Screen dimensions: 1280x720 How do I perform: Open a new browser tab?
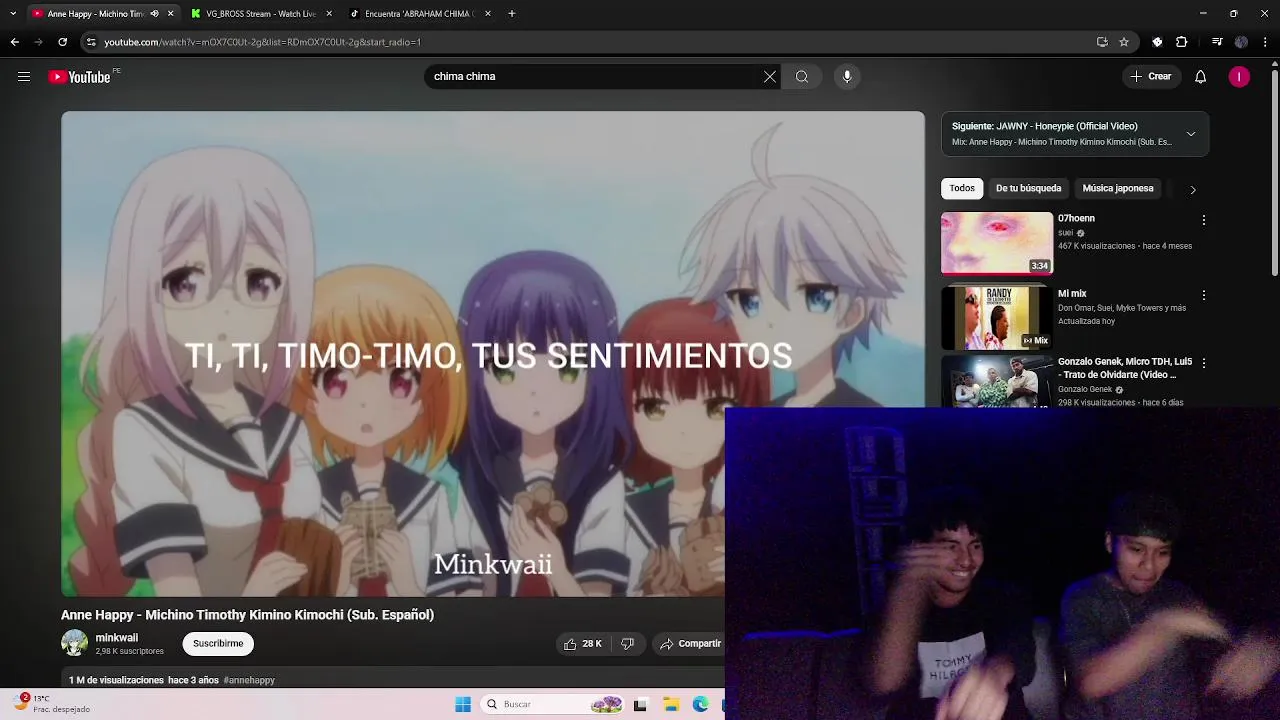point(512,14)
